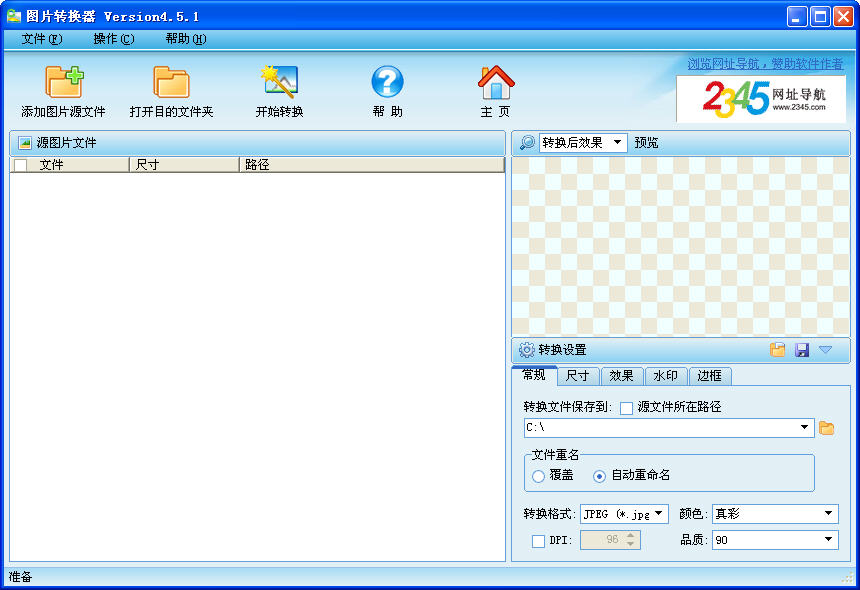This screenshot has width=860, height=590.
Task: Expand the C:\ save path dropdown
Action: 804,427
